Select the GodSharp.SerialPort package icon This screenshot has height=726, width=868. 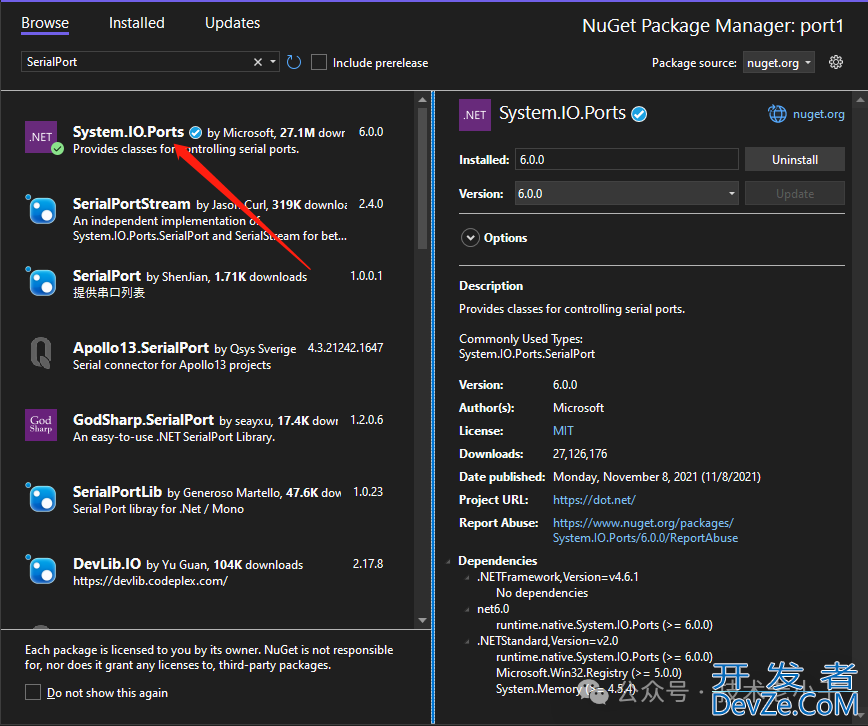[x=41, y=425]
